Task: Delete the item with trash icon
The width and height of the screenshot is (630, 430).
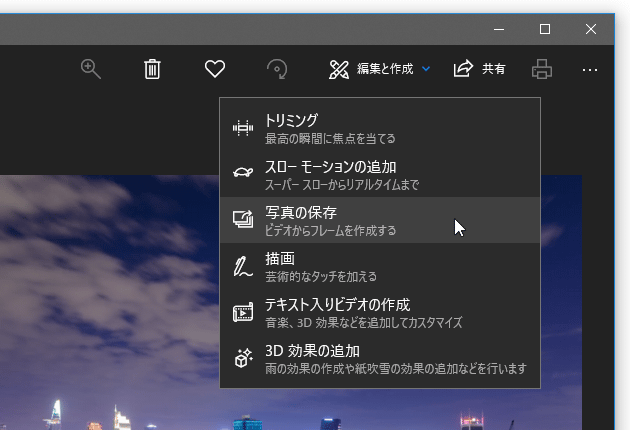Action: (x=152, y=69)
